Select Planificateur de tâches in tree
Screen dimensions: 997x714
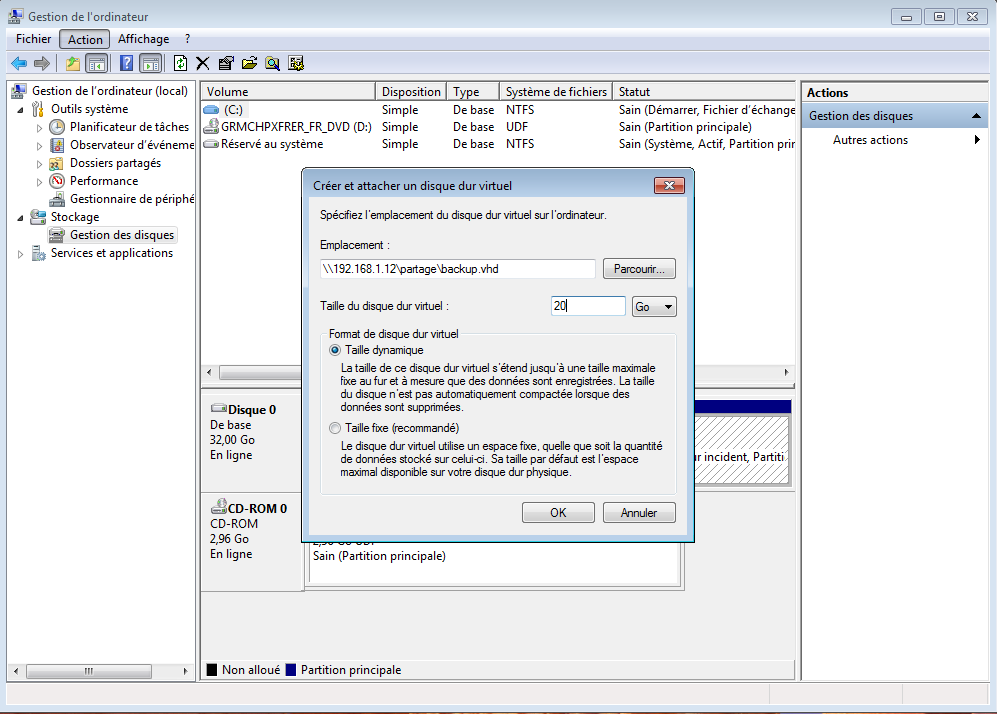click(129, 127)
